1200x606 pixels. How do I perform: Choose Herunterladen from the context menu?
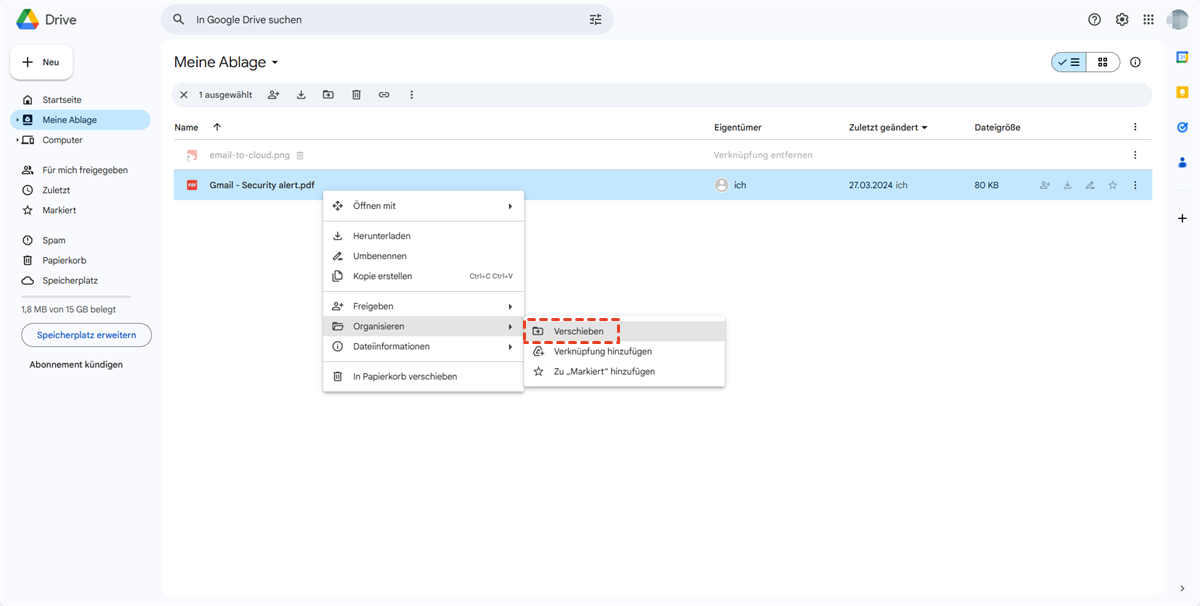(381, 236)
